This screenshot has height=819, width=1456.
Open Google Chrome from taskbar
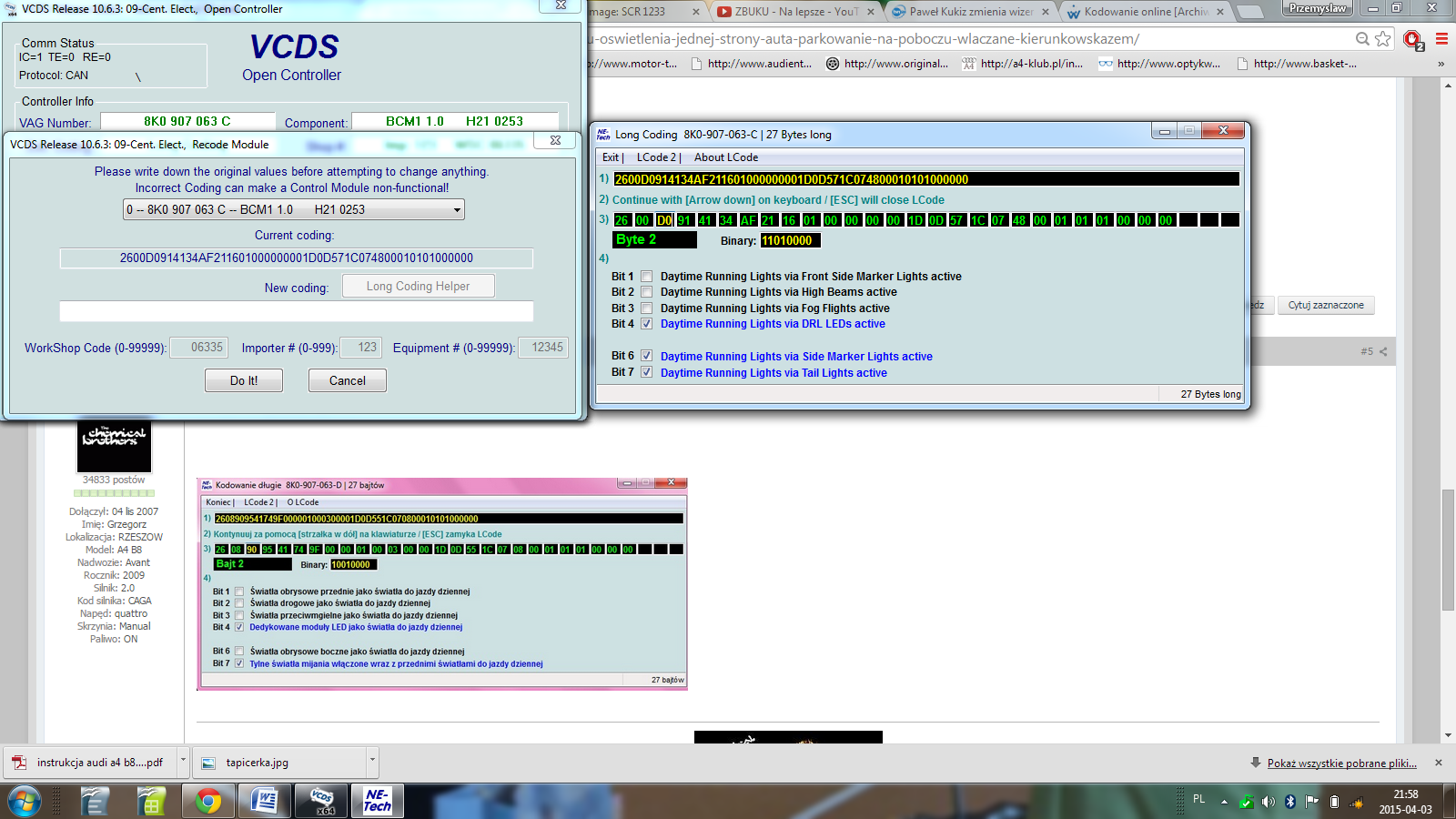tap(208, 802)
